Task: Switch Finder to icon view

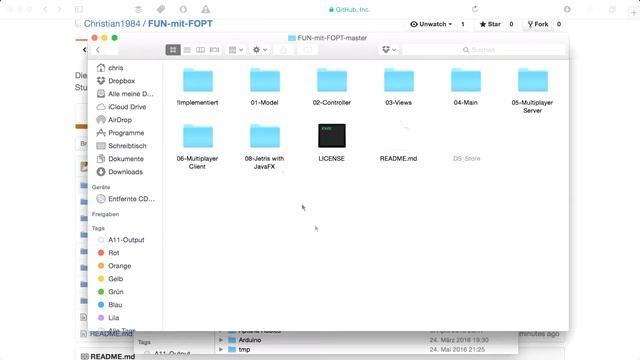Action: coord(173,50)
